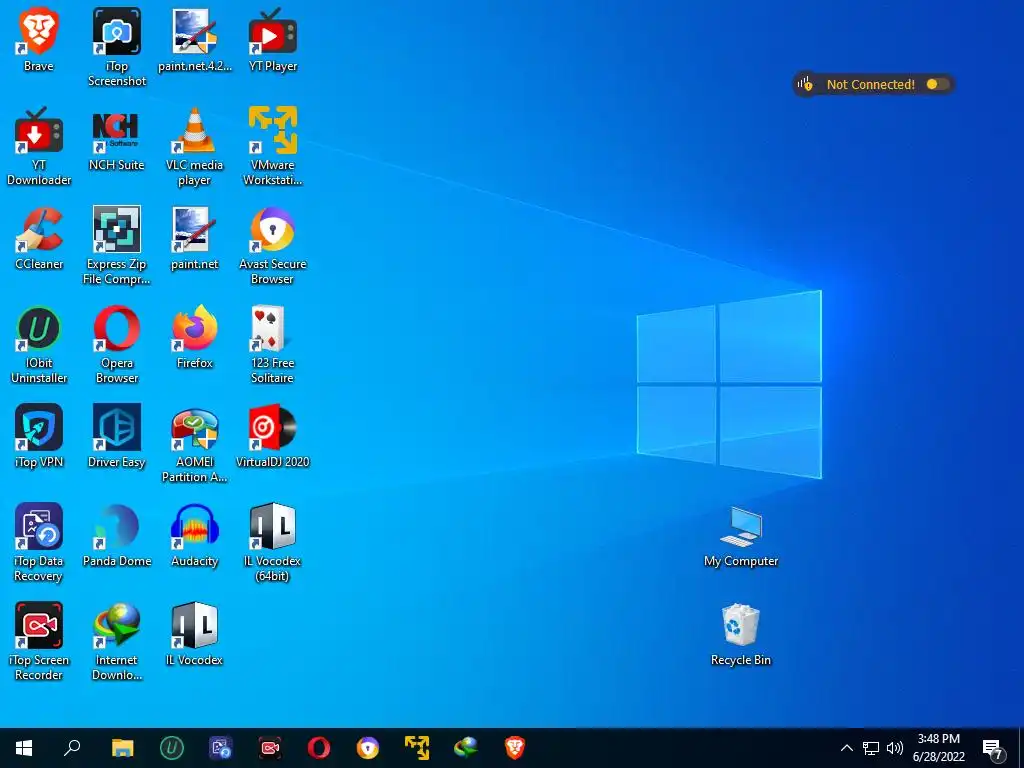Open the Brave desktop shortcut
Viewport: 1024px width, 768px height.
39,40
